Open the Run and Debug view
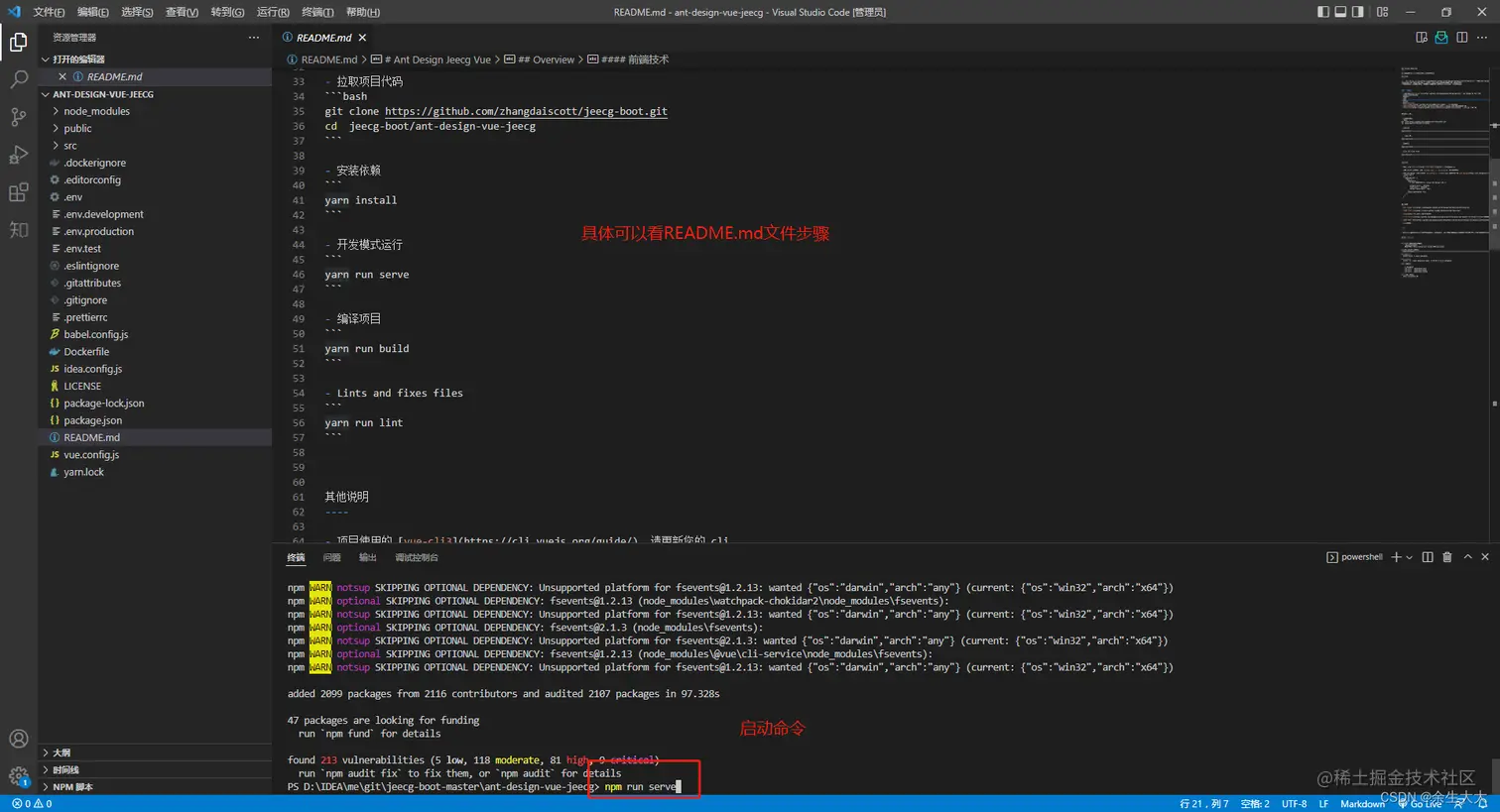This screenshot has width=1500, height=812. [x=18, y=155]
